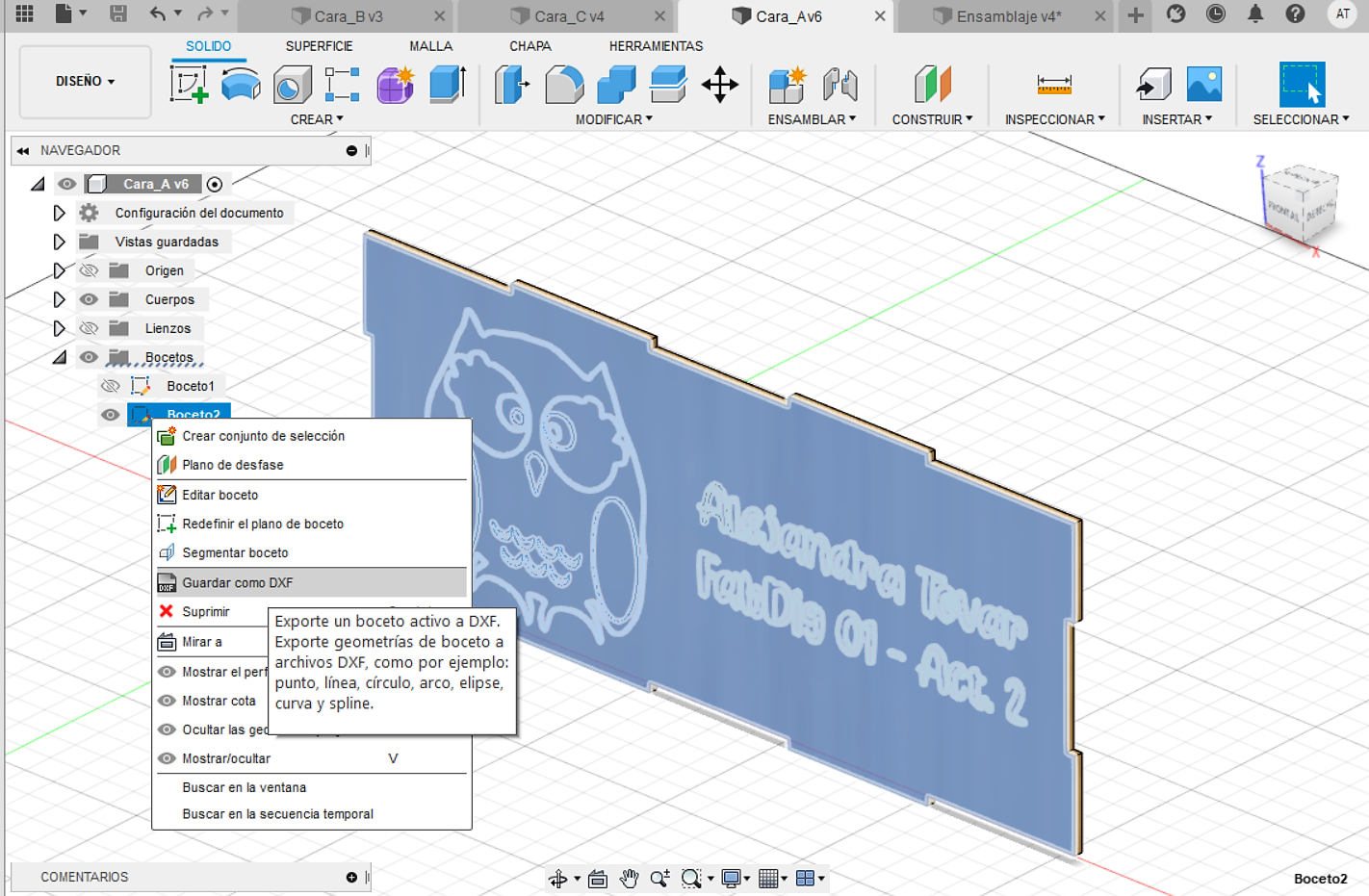The image size is (1369, 896).
Task: Collapse the Bocetos folder
Action: coord(60,357)
